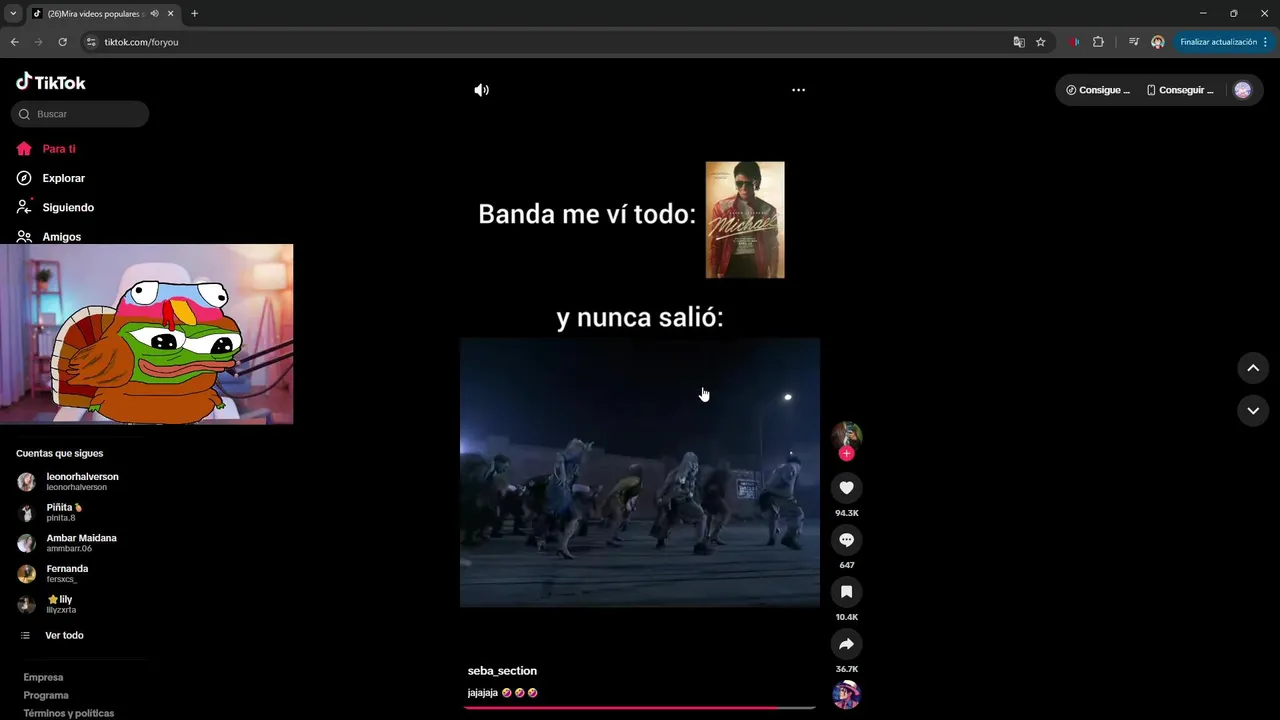
Task: Open the three-dots video options menu
Action: pyautogui.click(x=798, y=90)
